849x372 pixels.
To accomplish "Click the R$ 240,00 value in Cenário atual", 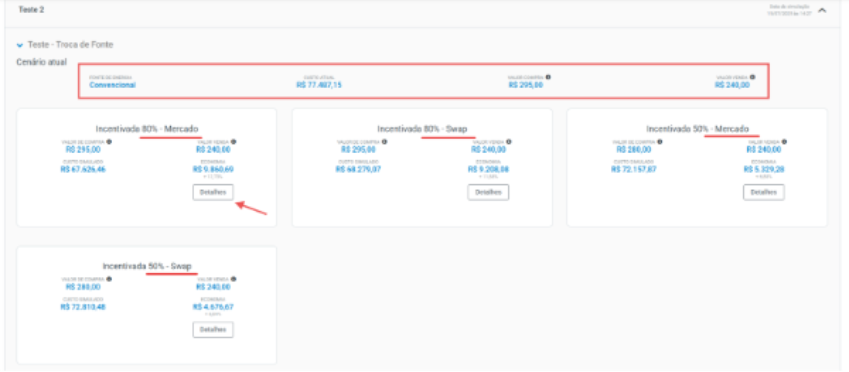I will coord(732,85).
